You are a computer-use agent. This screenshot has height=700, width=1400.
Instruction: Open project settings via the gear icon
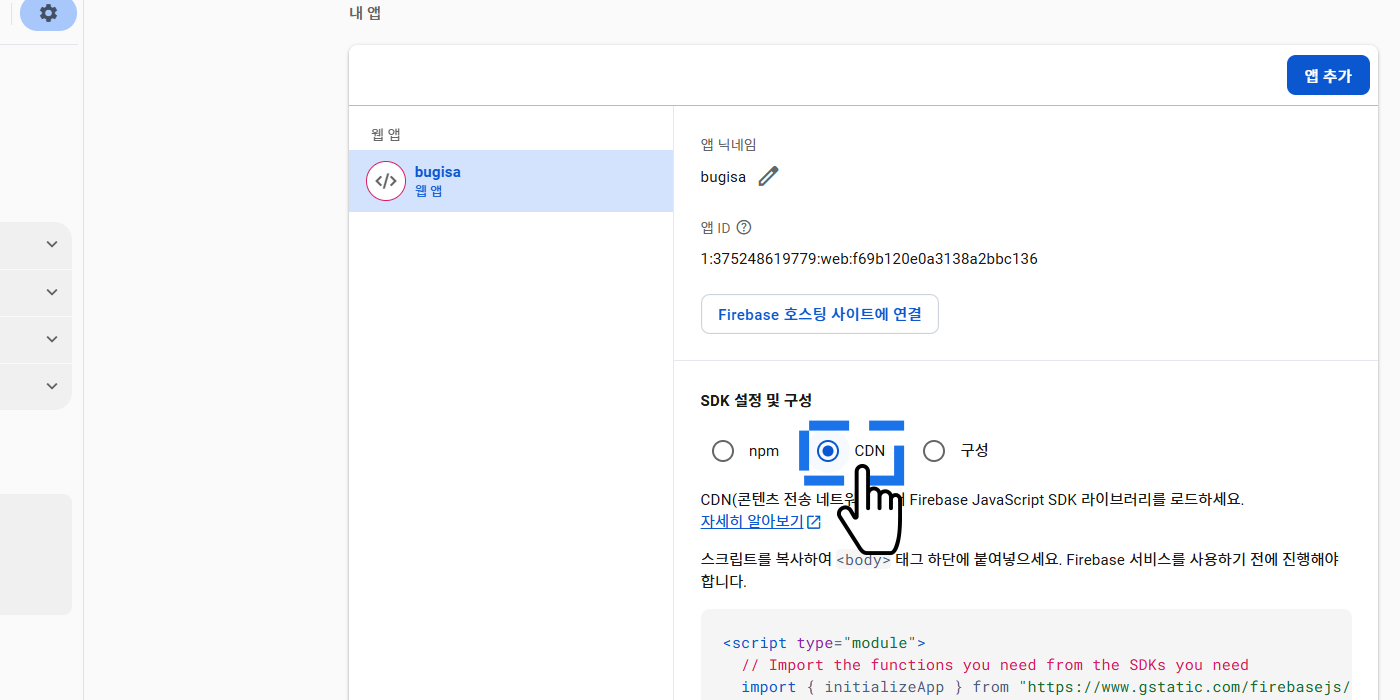(x=48, y=14)
